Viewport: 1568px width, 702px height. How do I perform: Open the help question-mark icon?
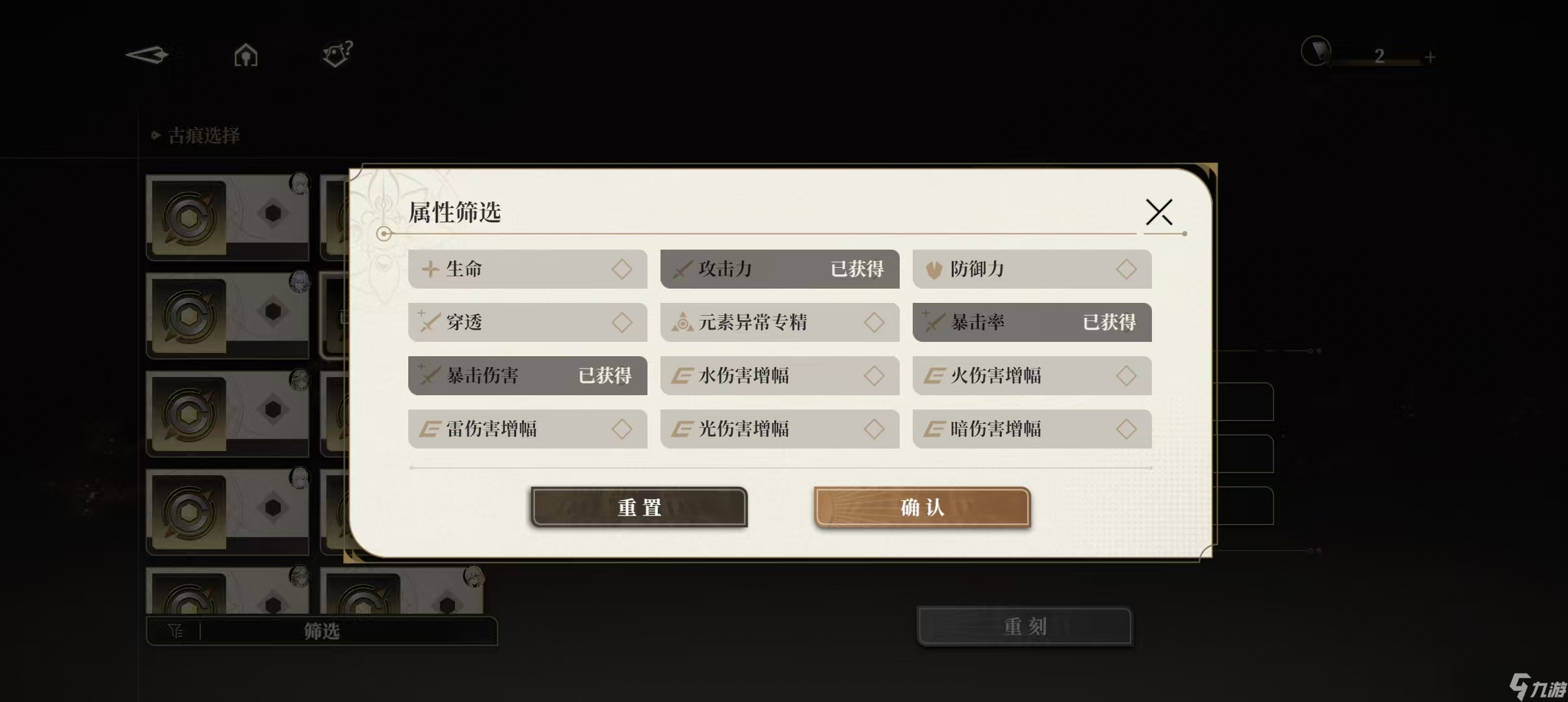(x=337, y=54)
